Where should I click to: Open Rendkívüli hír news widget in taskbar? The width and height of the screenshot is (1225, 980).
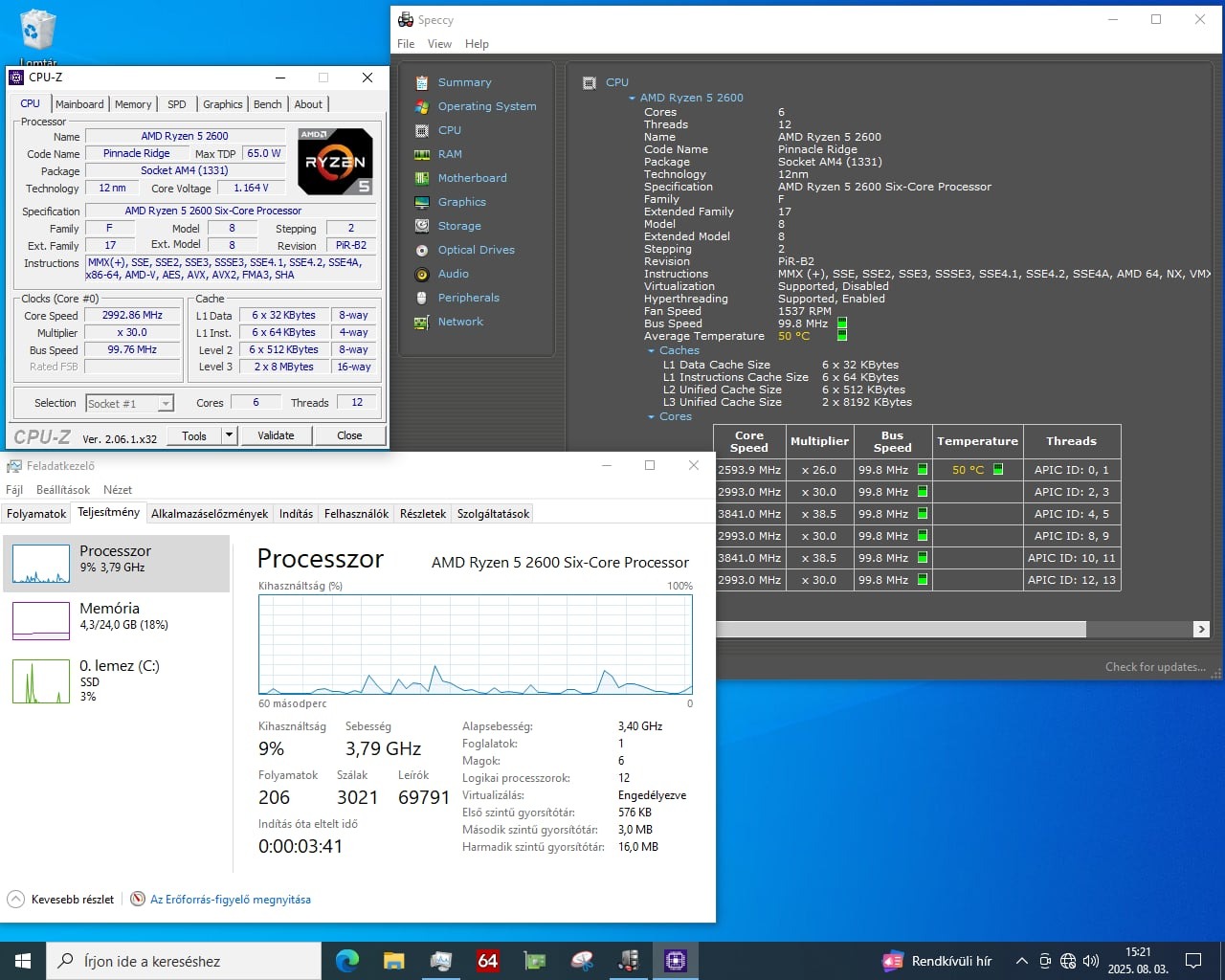(937, 961)
